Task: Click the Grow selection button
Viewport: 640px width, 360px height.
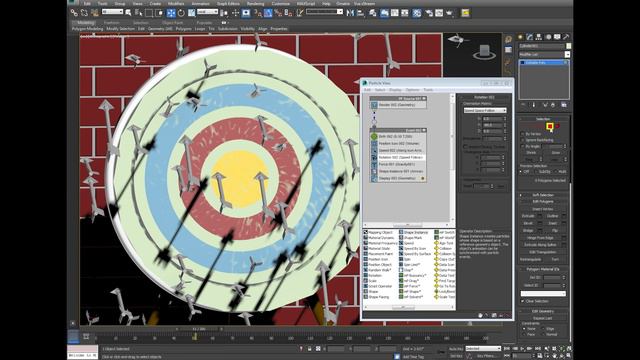Action: 556,153
